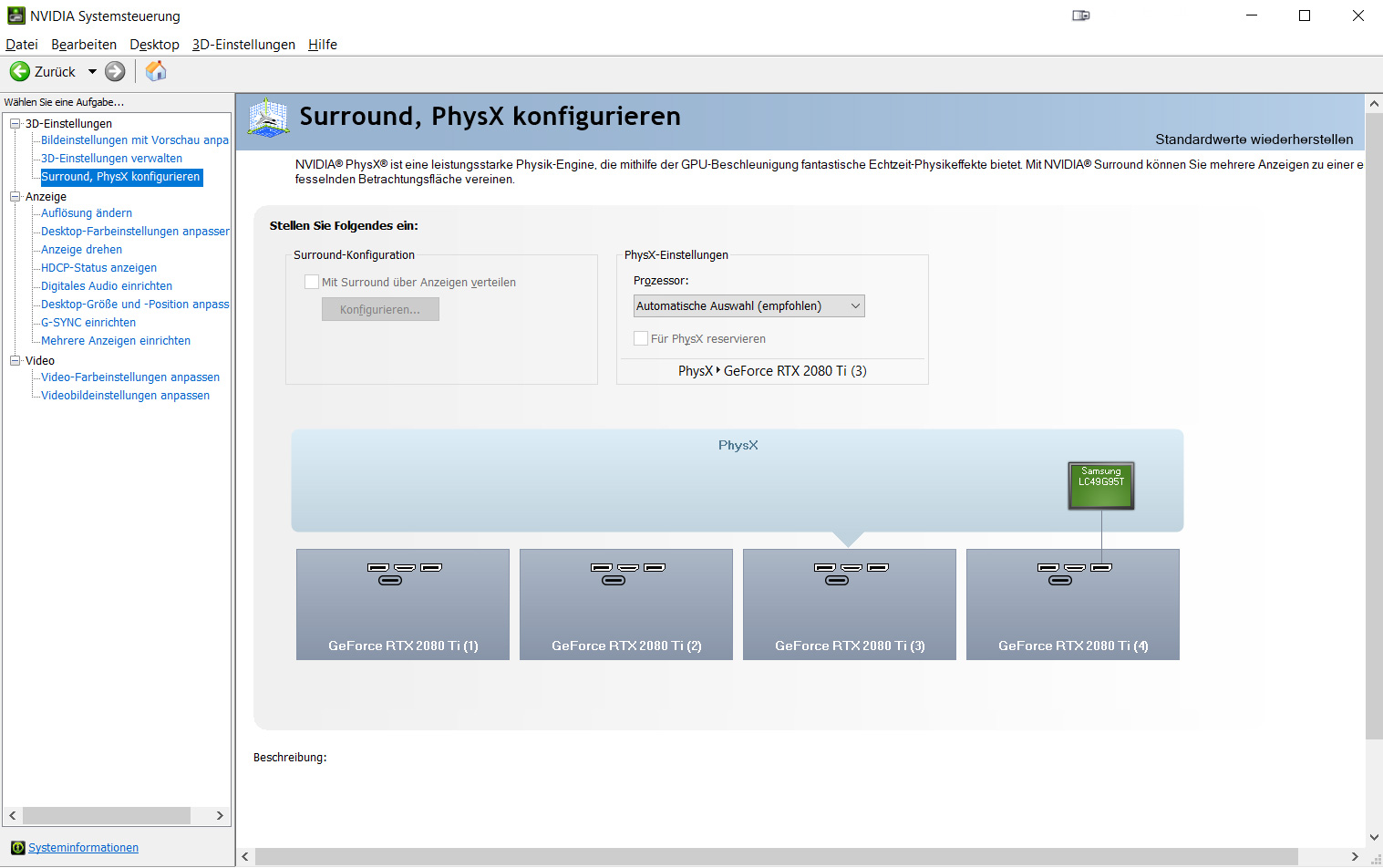Open the Zurück history dropdown arrow
This screenshot has width=1383, height=868.
pyautogui.click(x=92, y=71)
